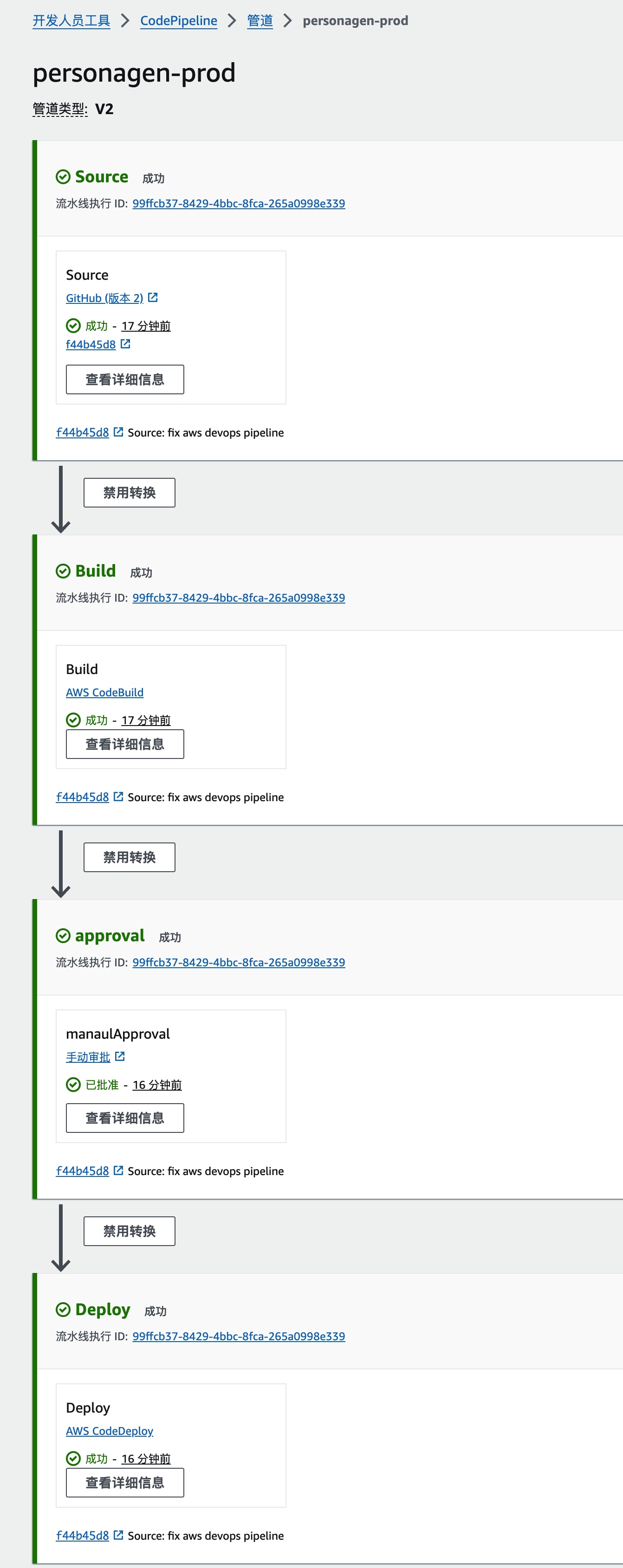Open AWS CodeBuild provider link
Screen dimensions: 623x1568
[x=105, y=692]
